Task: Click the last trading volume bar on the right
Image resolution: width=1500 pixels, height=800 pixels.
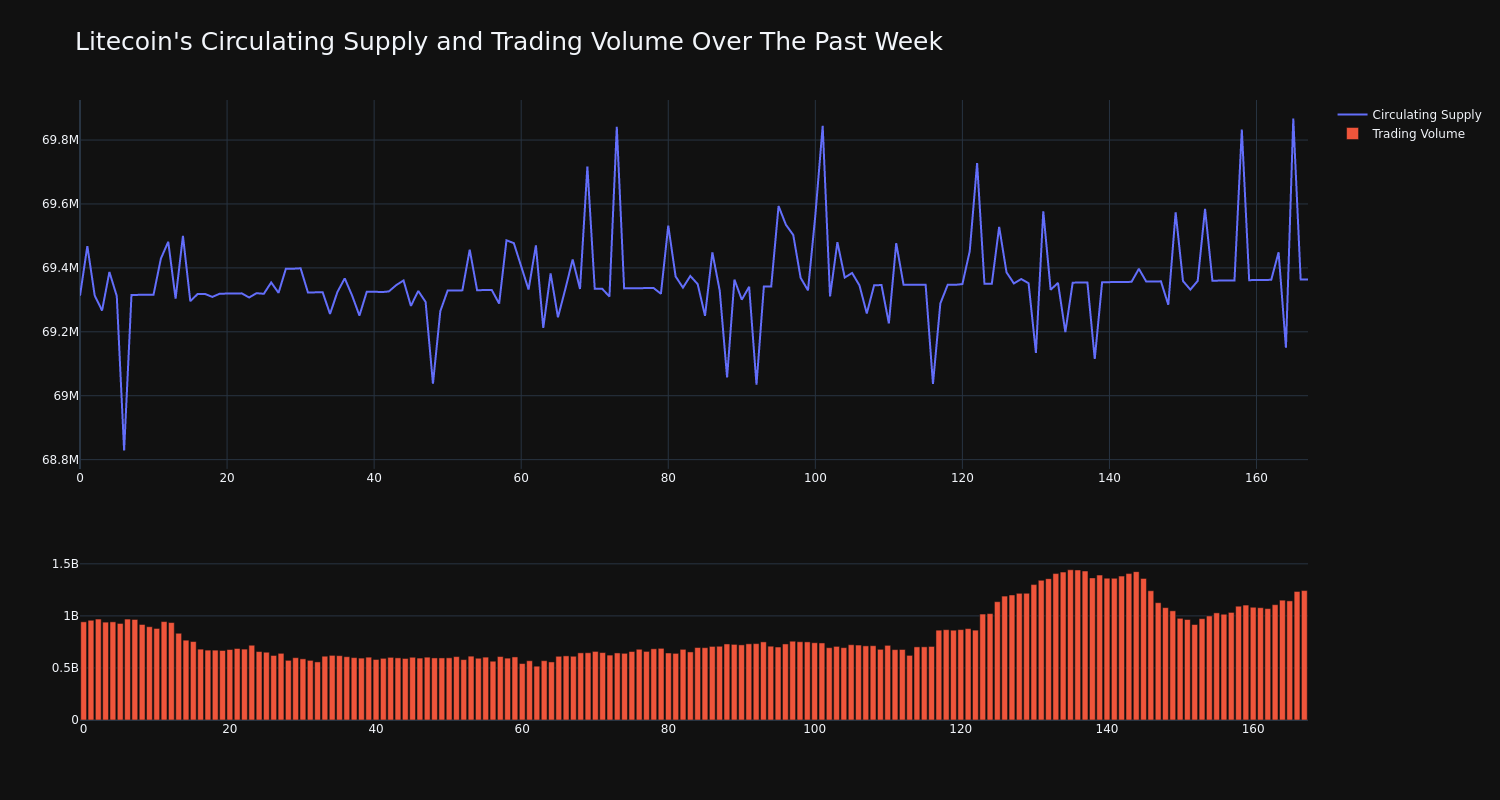Action: 1304,655
